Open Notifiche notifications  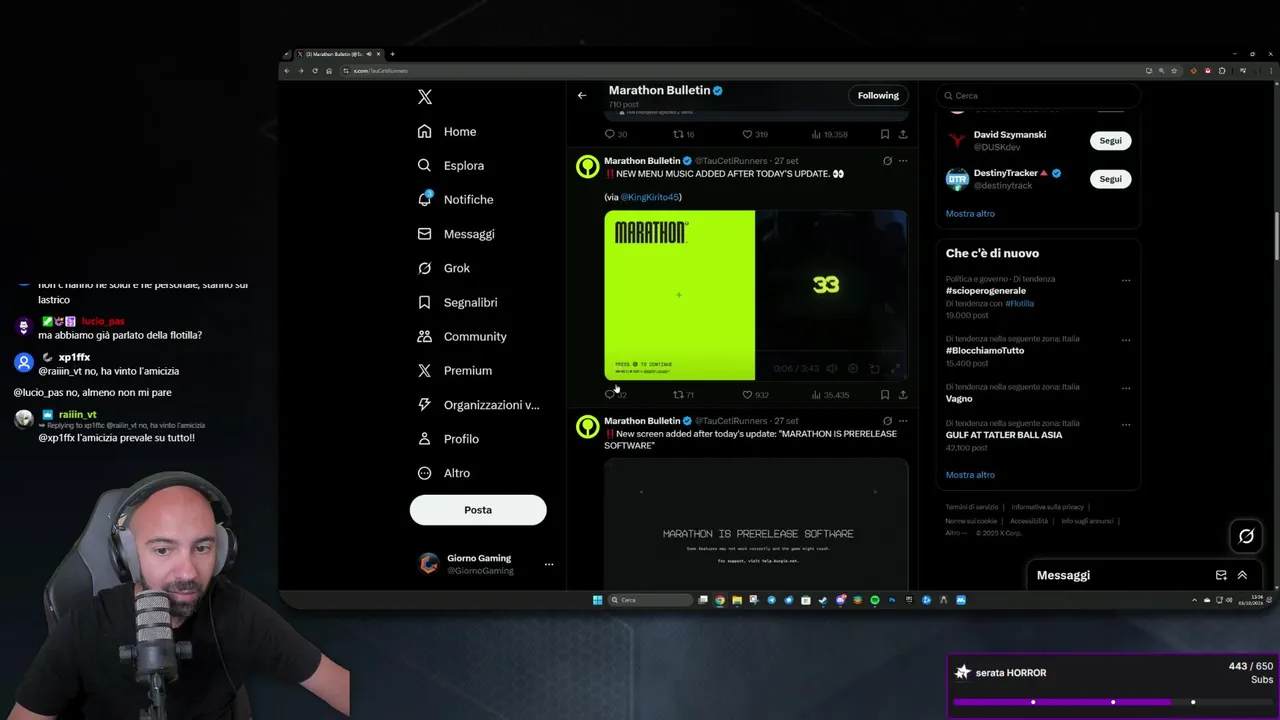456,200
